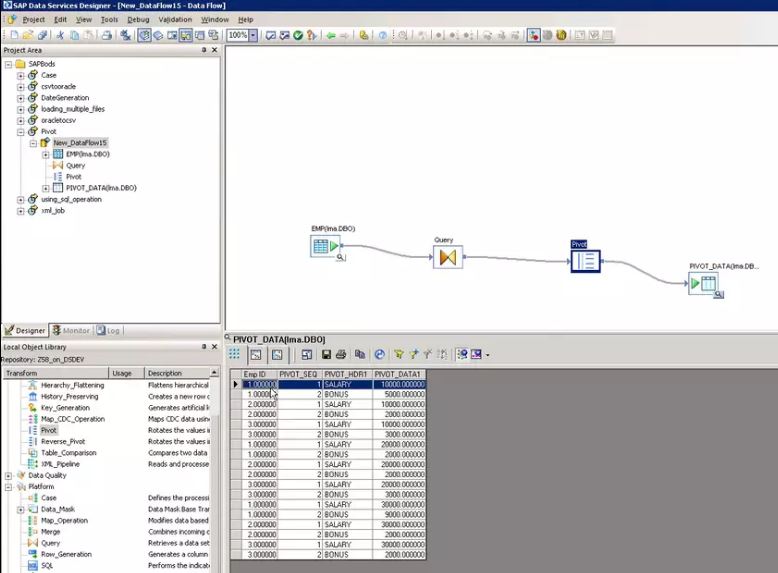Image resolution: width=778 pixels, height=573 pixels.
Task: Close the Project Area panel
Action: (x=214, y=50)
